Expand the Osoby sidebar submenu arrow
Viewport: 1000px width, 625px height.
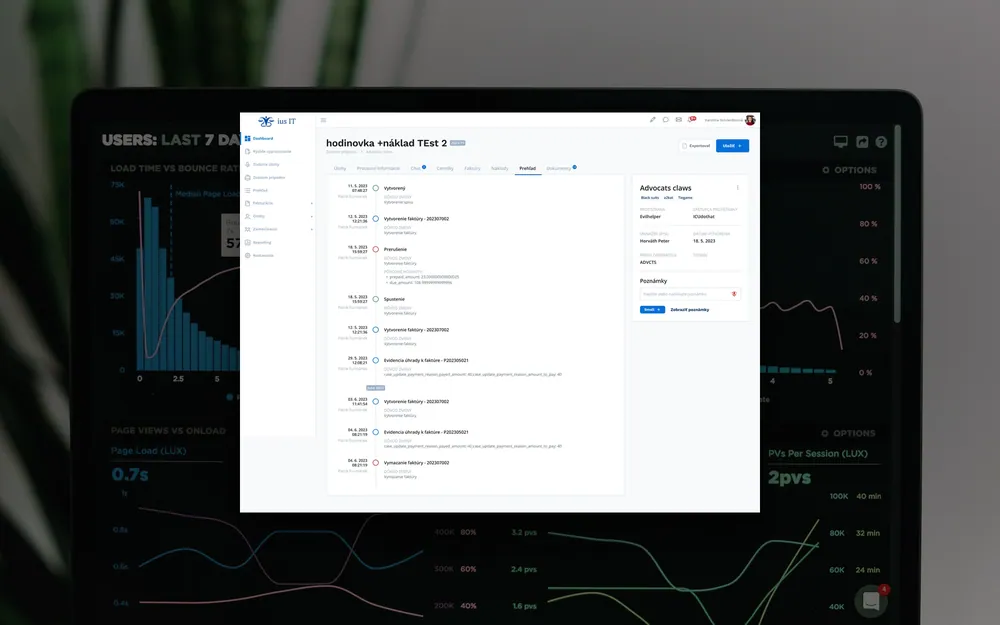click(311, 216)
